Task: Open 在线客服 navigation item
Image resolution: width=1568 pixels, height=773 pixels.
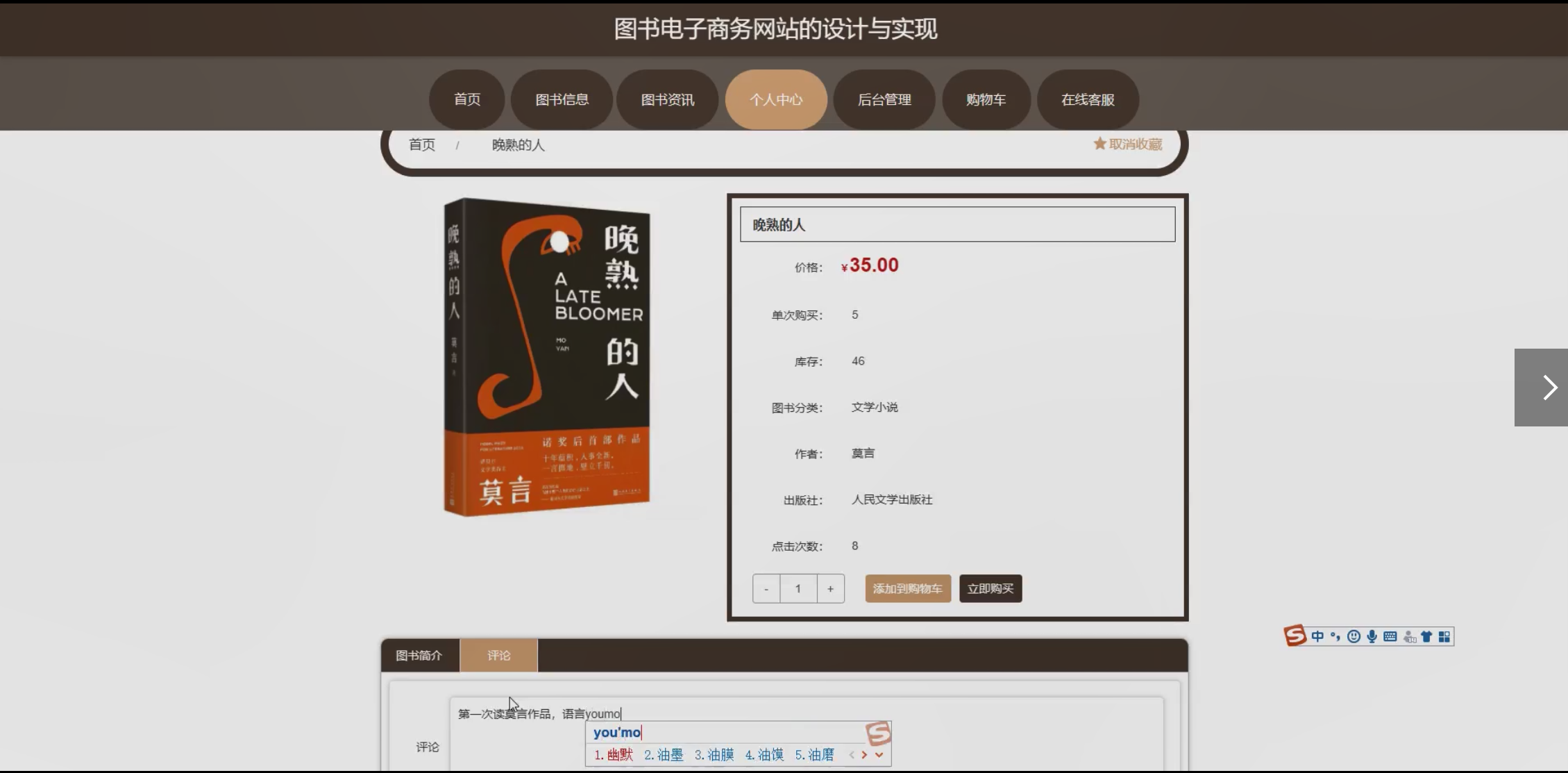Action: (1088, 99)
